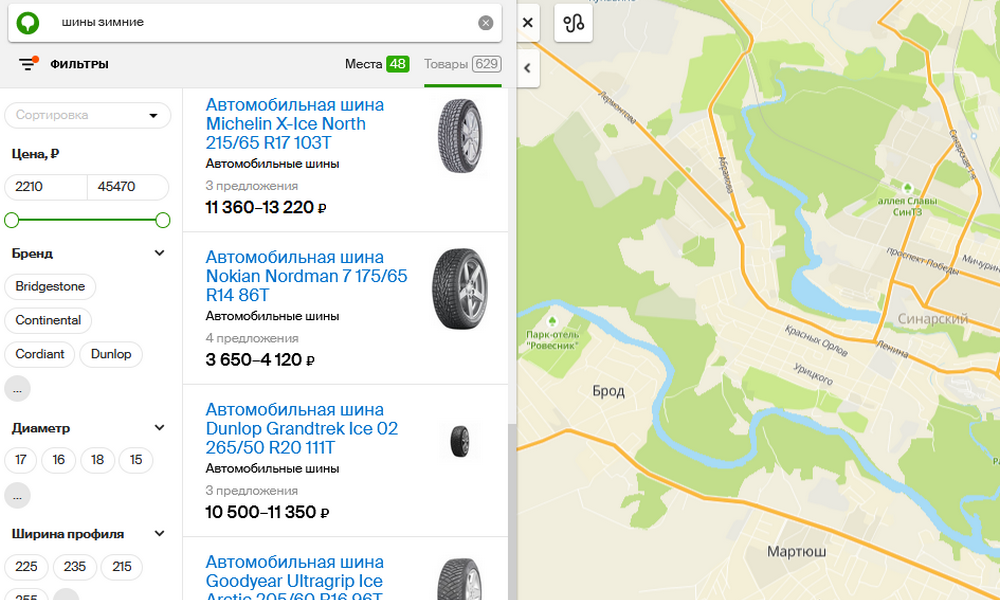Switch to the Товары tab
1000x600 pixels.
pyautogui.click(x=462, y=64)
